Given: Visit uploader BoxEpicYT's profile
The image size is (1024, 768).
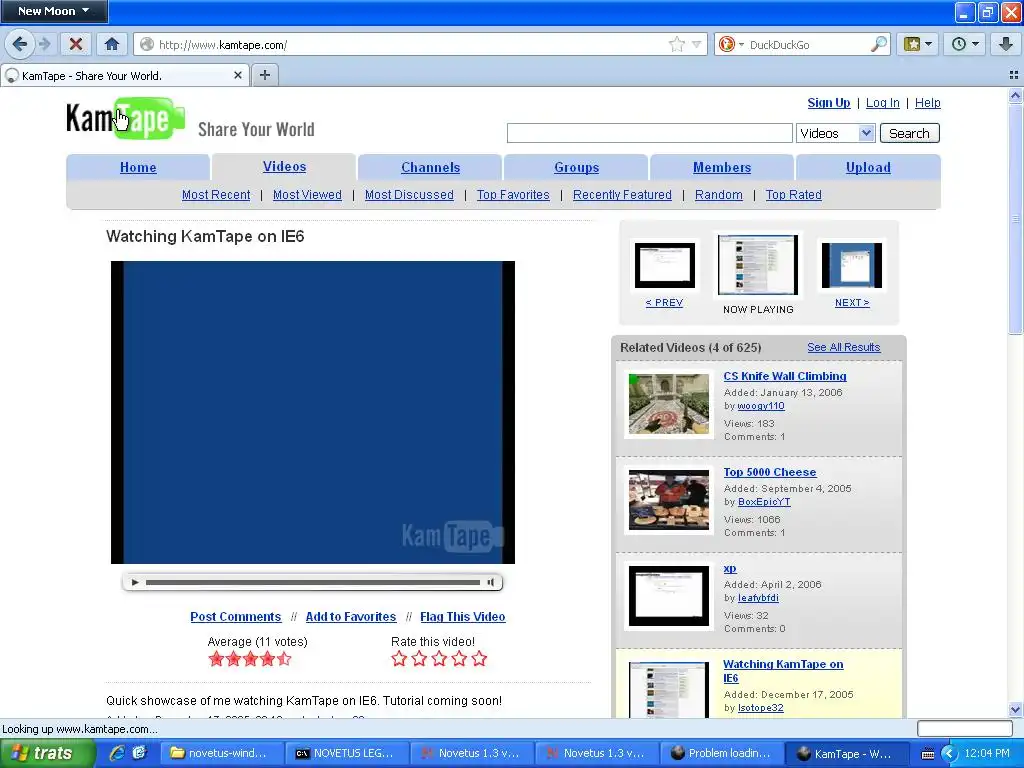Looking at the screenshot, I should click(x=764, y=502).
